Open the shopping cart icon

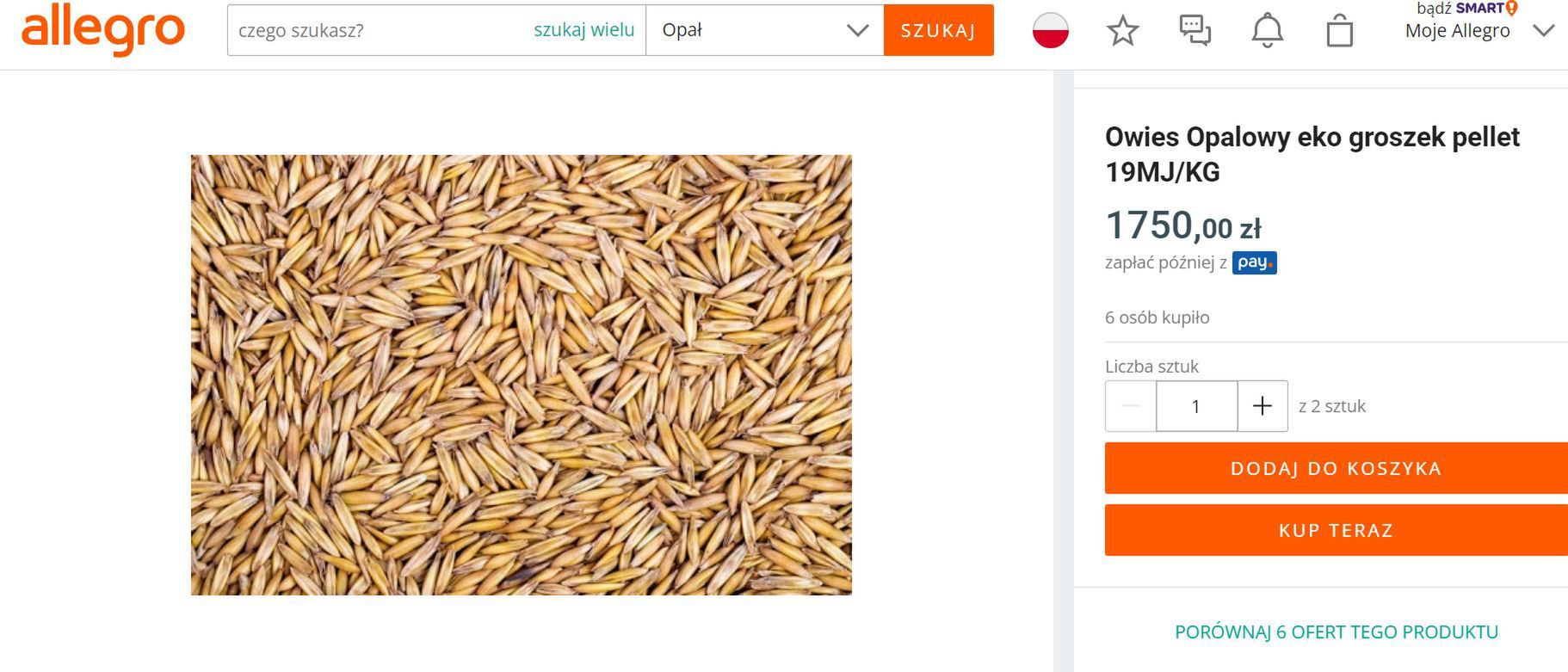1340,31
